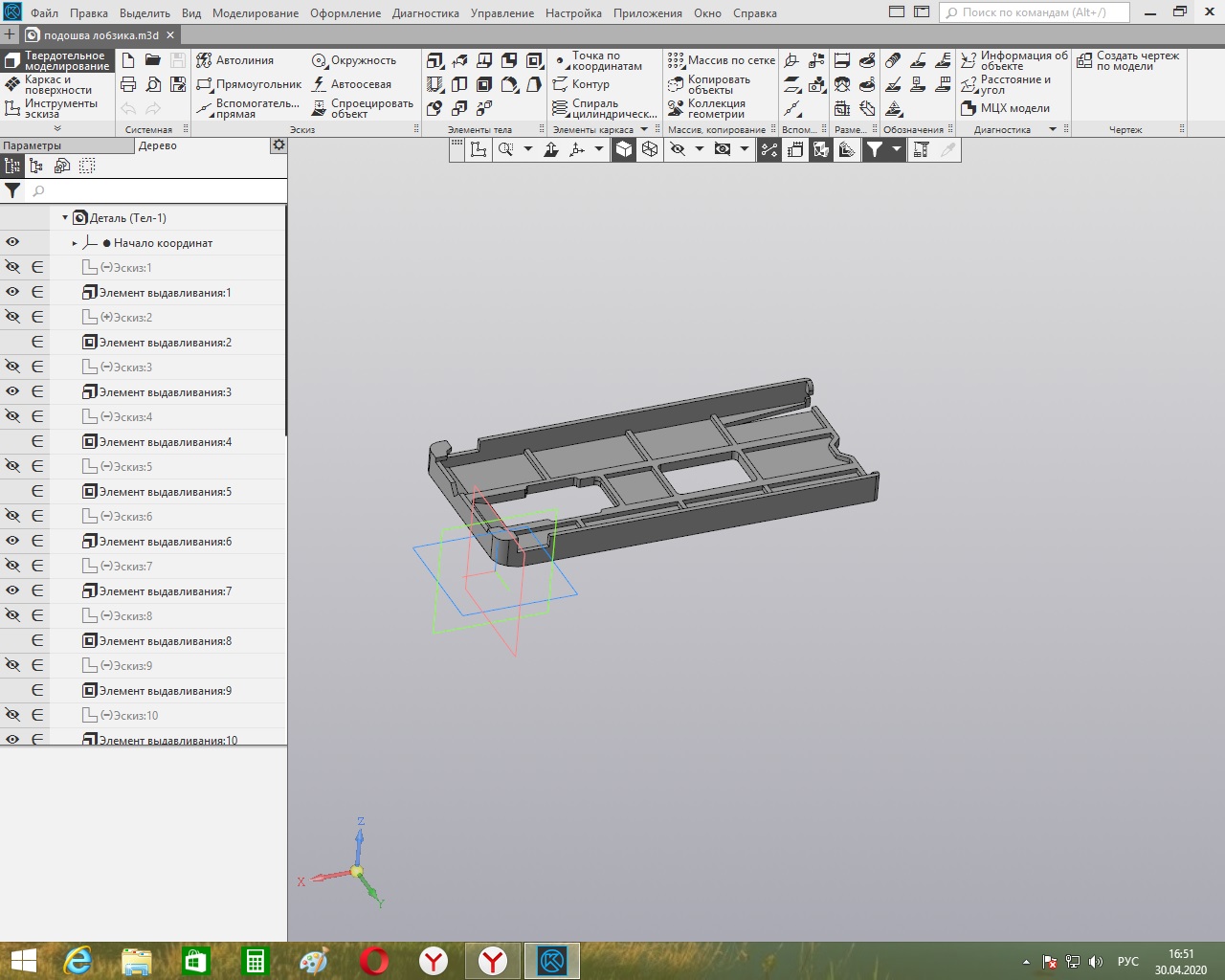Open print preview with the magnifier page icon

point(153,84)
